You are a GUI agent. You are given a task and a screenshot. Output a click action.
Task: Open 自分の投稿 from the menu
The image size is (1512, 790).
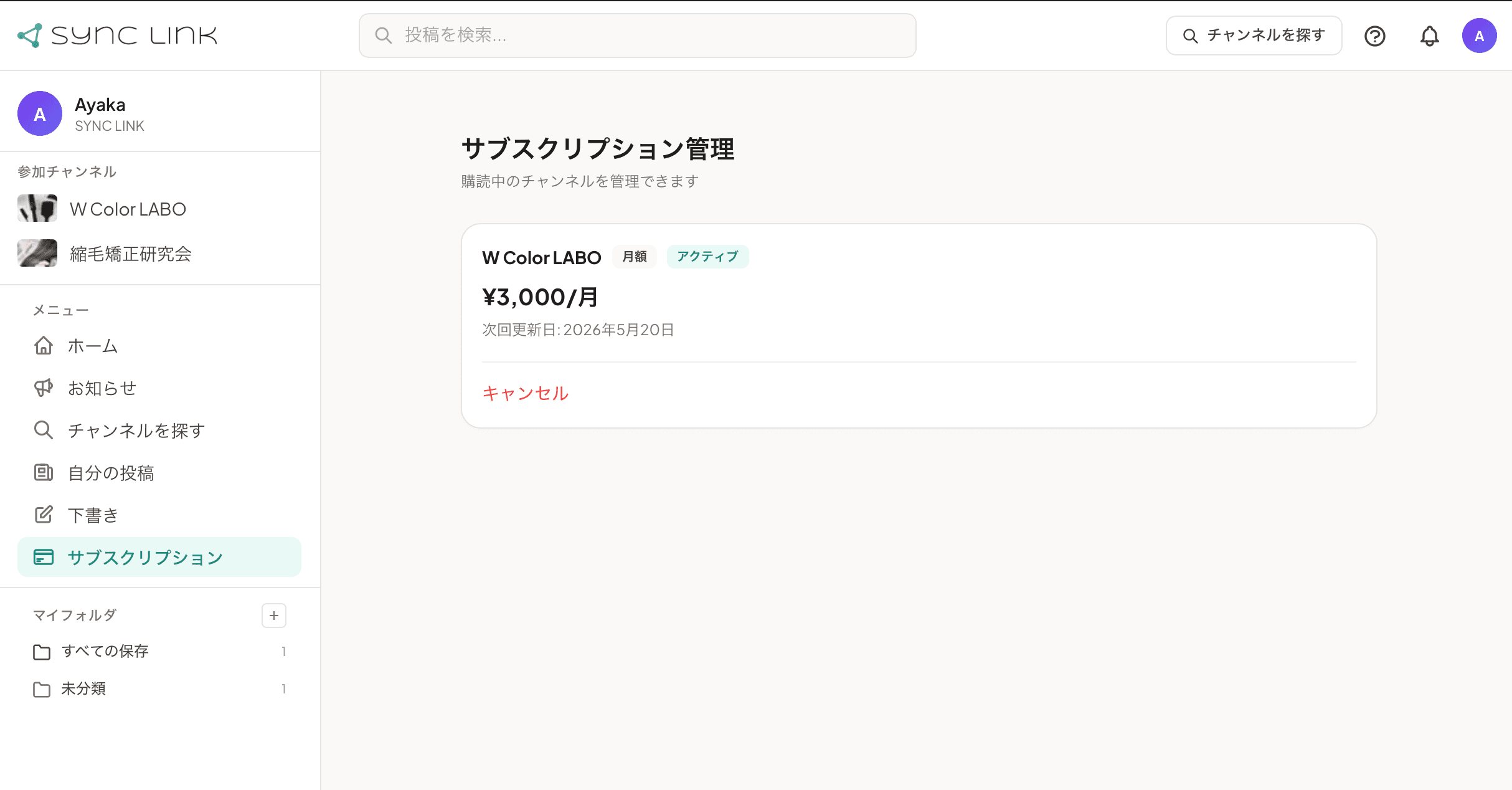(x=112, y=473)
